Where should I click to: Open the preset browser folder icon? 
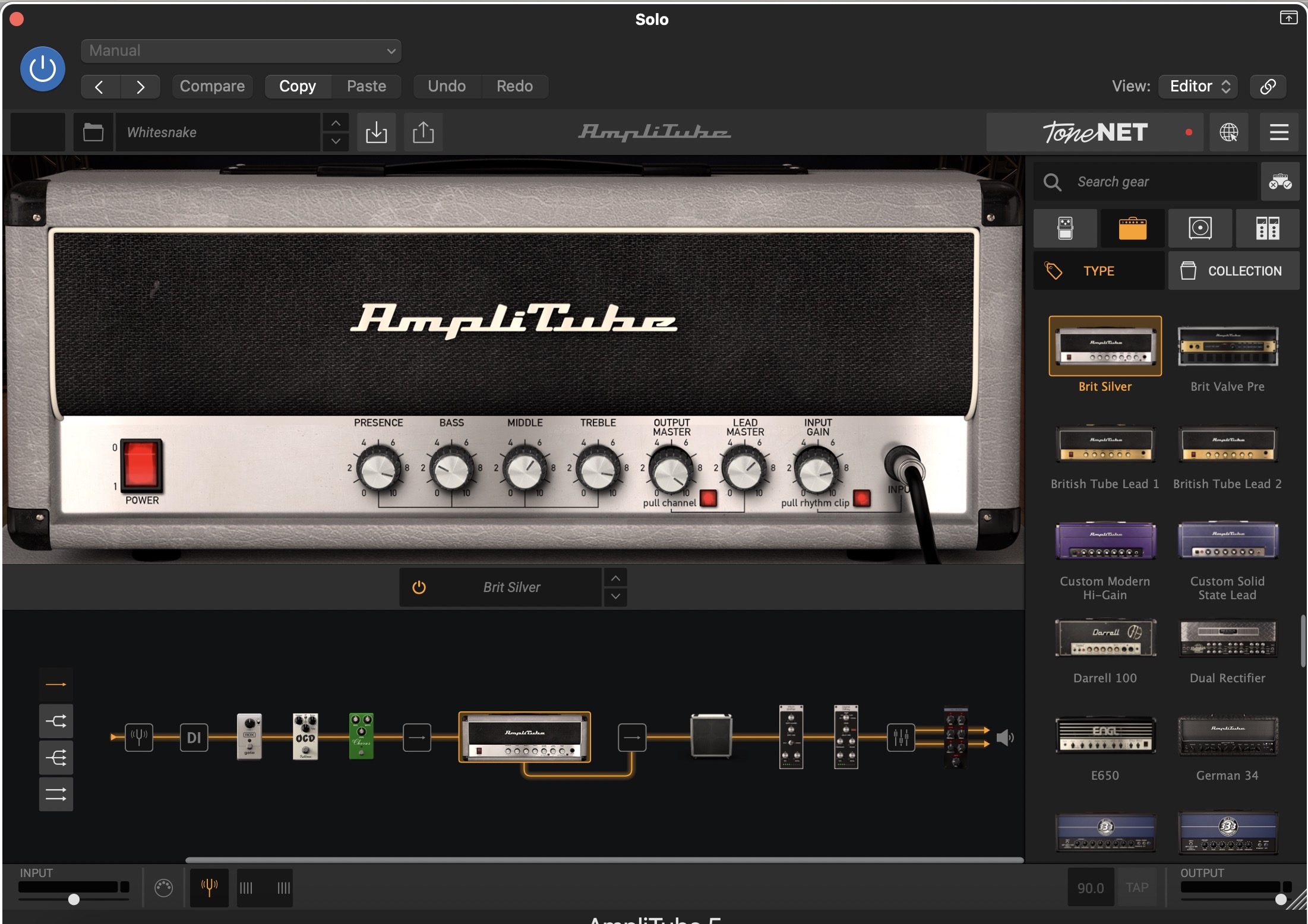(x=93, y=132)
